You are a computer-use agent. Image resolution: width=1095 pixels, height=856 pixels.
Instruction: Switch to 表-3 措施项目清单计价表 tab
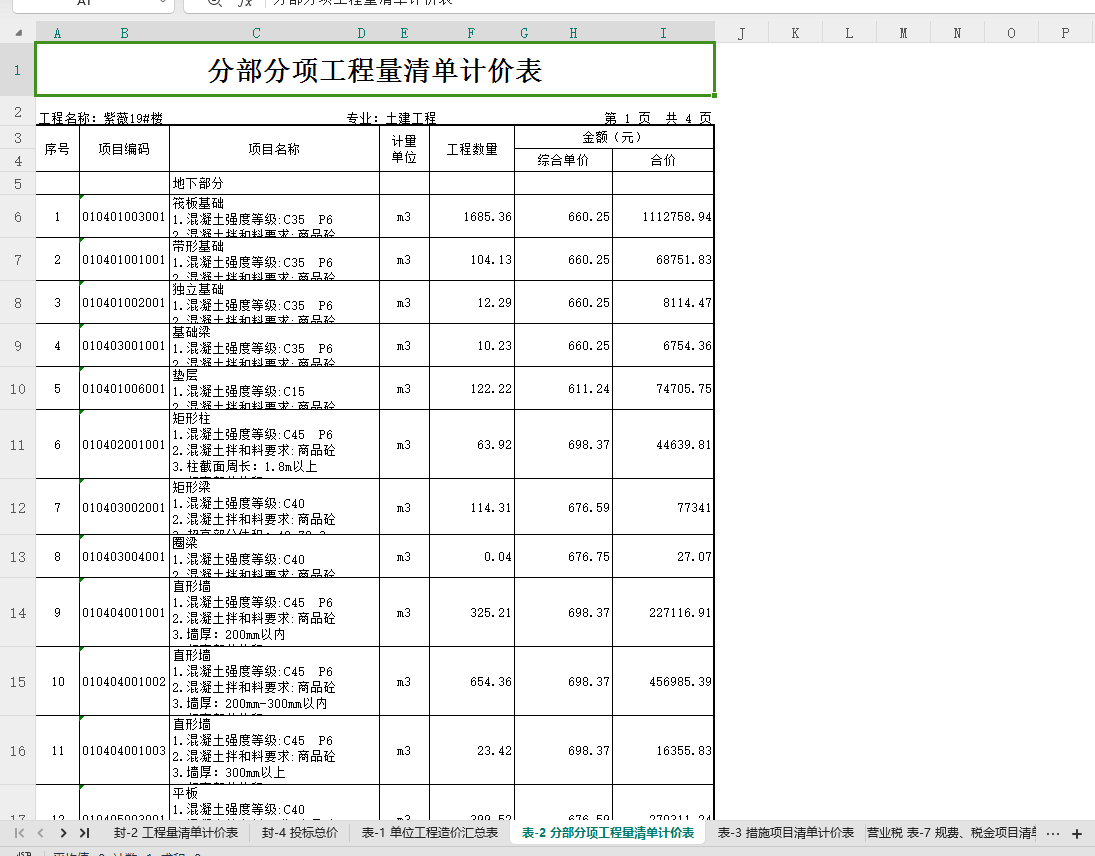click(x=786, y=832)
